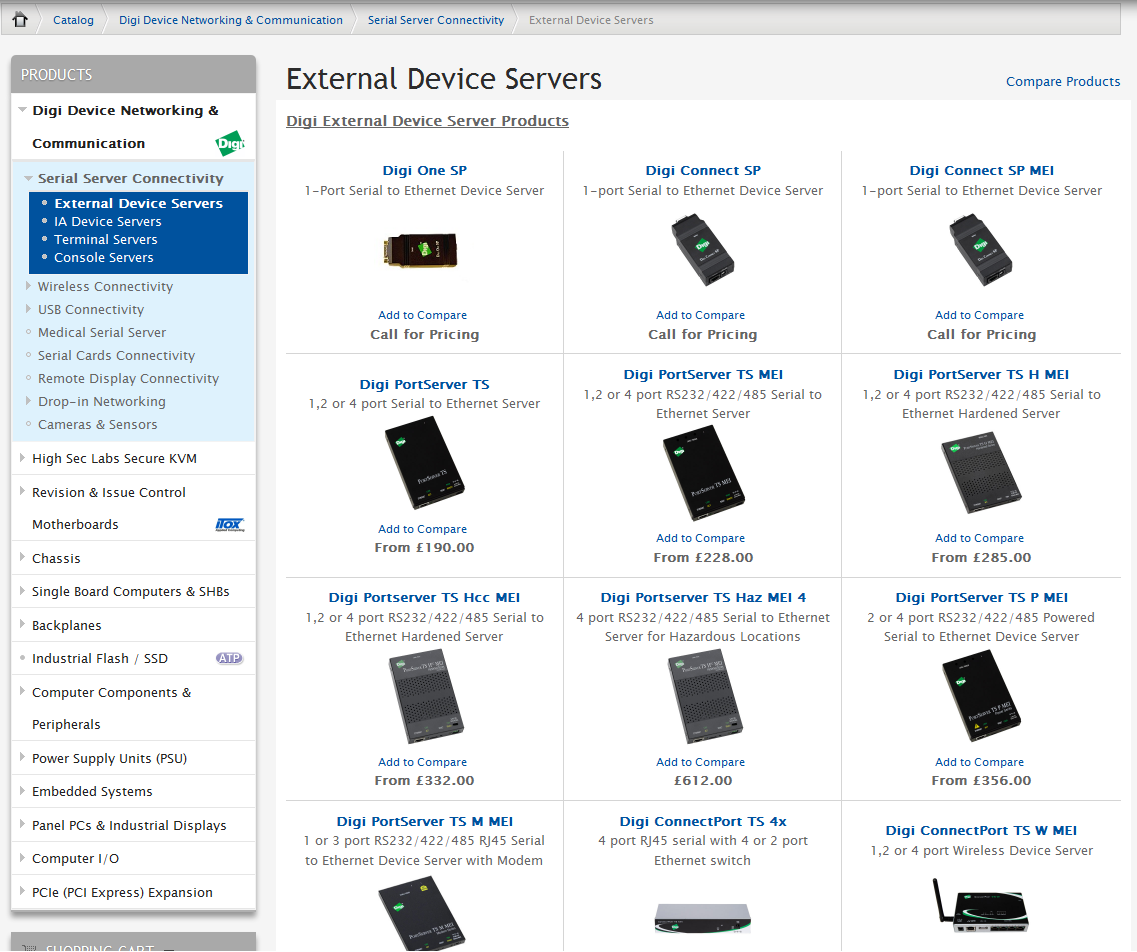Select External Device Servers in sidebar
Screen dimensions: 1137x952
click(138, 204)
